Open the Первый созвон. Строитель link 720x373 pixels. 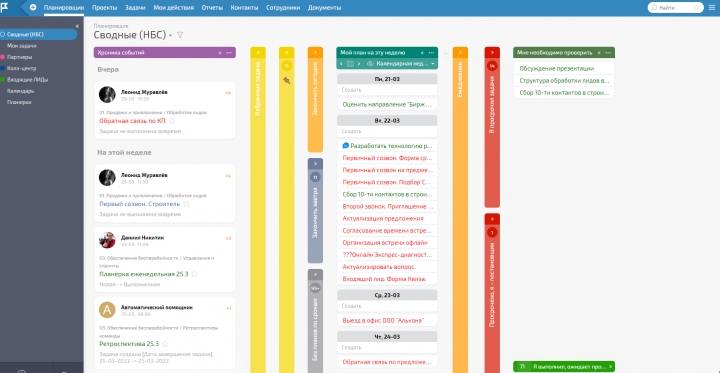coord(140,203)
